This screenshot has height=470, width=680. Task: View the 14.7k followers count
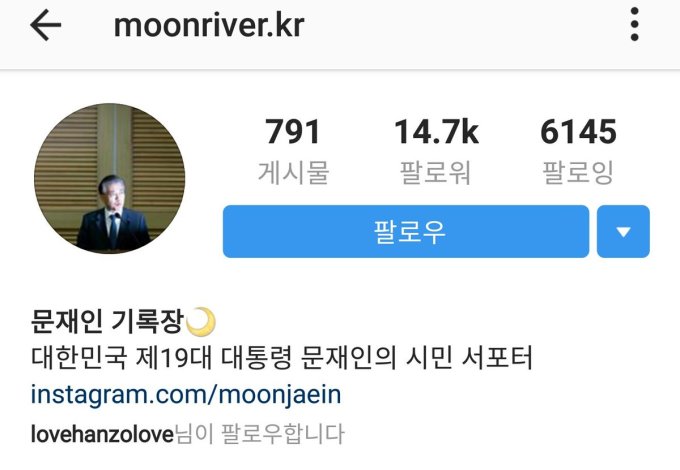click(x=436, y=132)
